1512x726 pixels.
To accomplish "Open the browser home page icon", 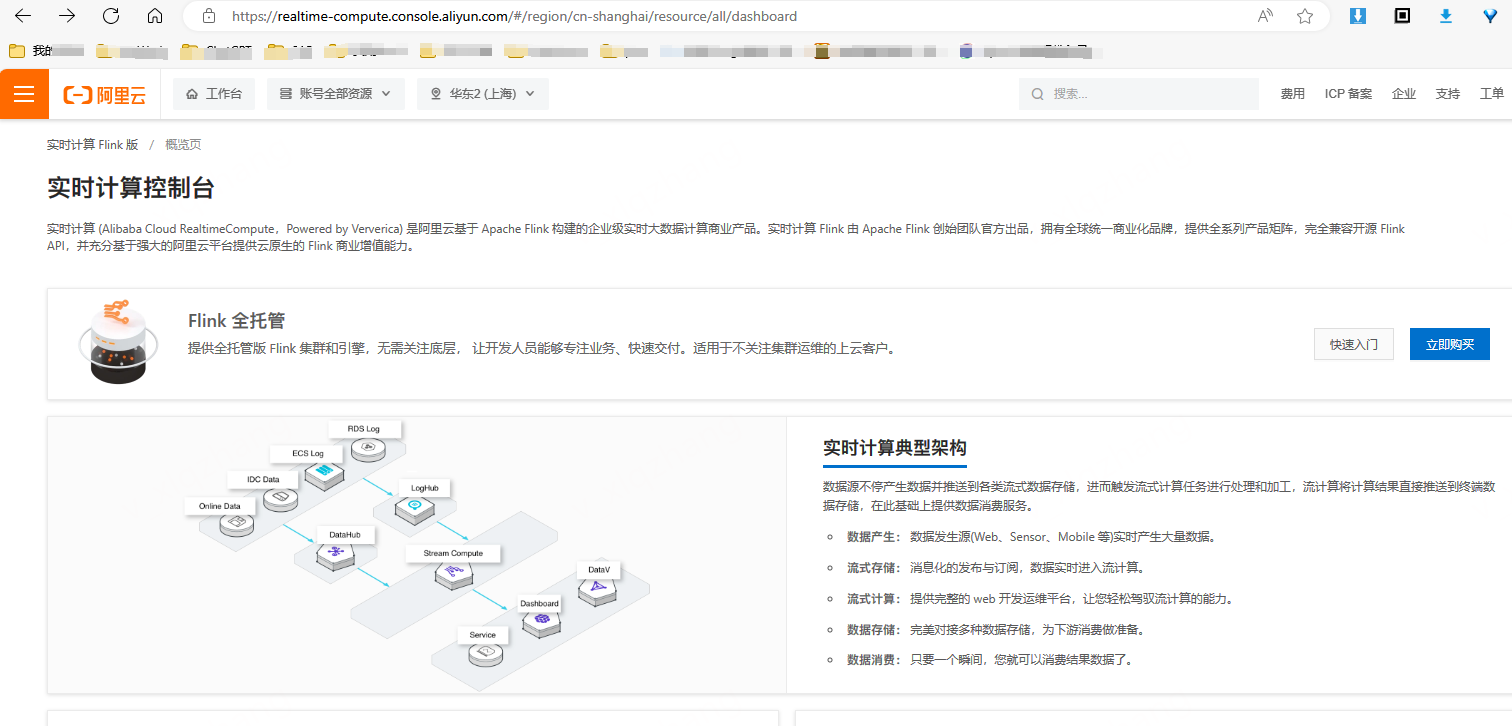I will pos(155,16).
